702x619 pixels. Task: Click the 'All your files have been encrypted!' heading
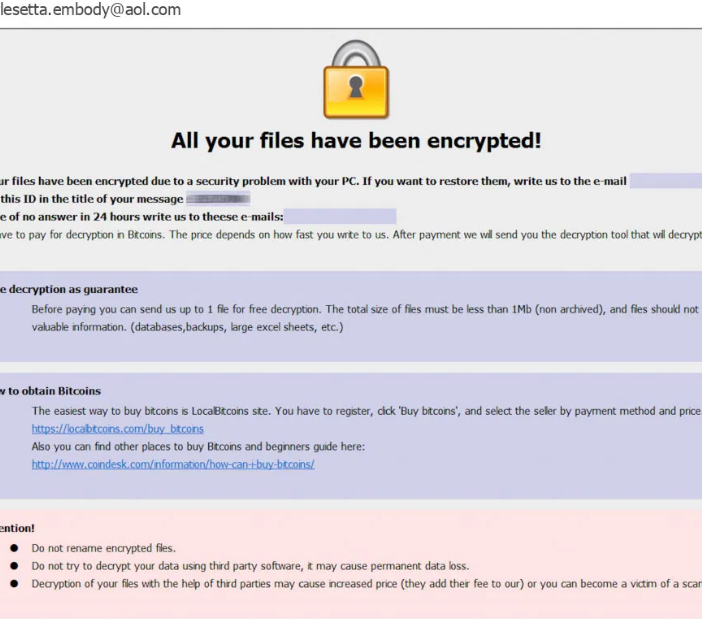[356, 140]
